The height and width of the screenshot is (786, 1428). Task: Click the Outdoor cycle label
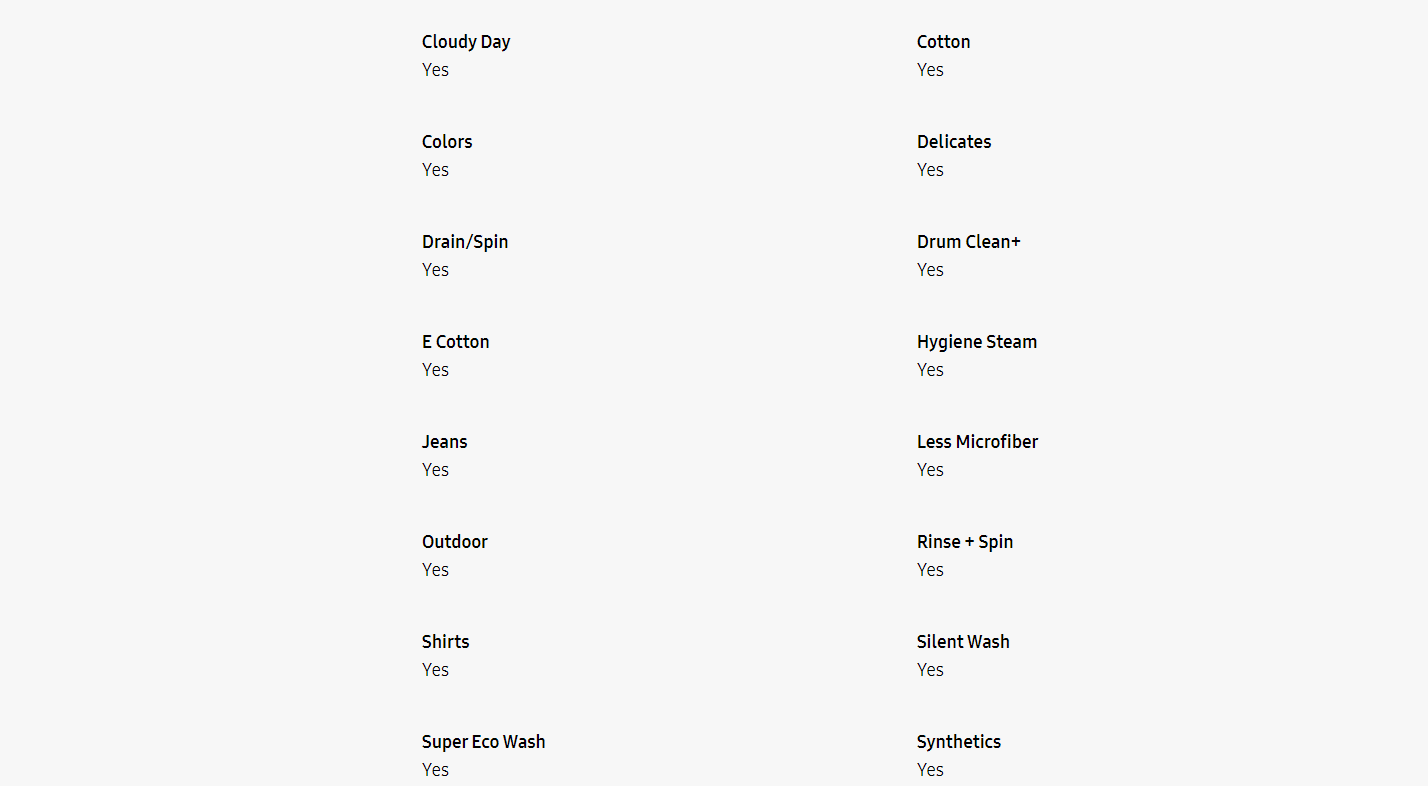[455, 542]
